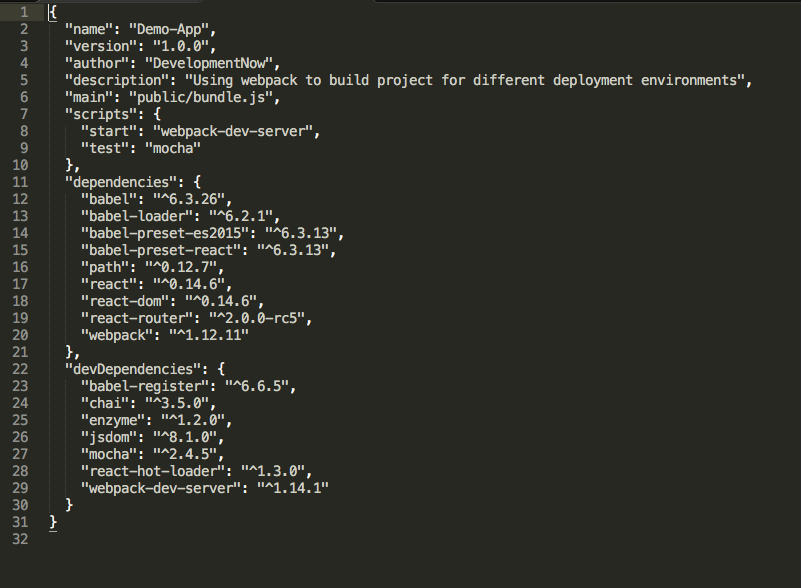Click the "enzyme" devDependency key

111,420
